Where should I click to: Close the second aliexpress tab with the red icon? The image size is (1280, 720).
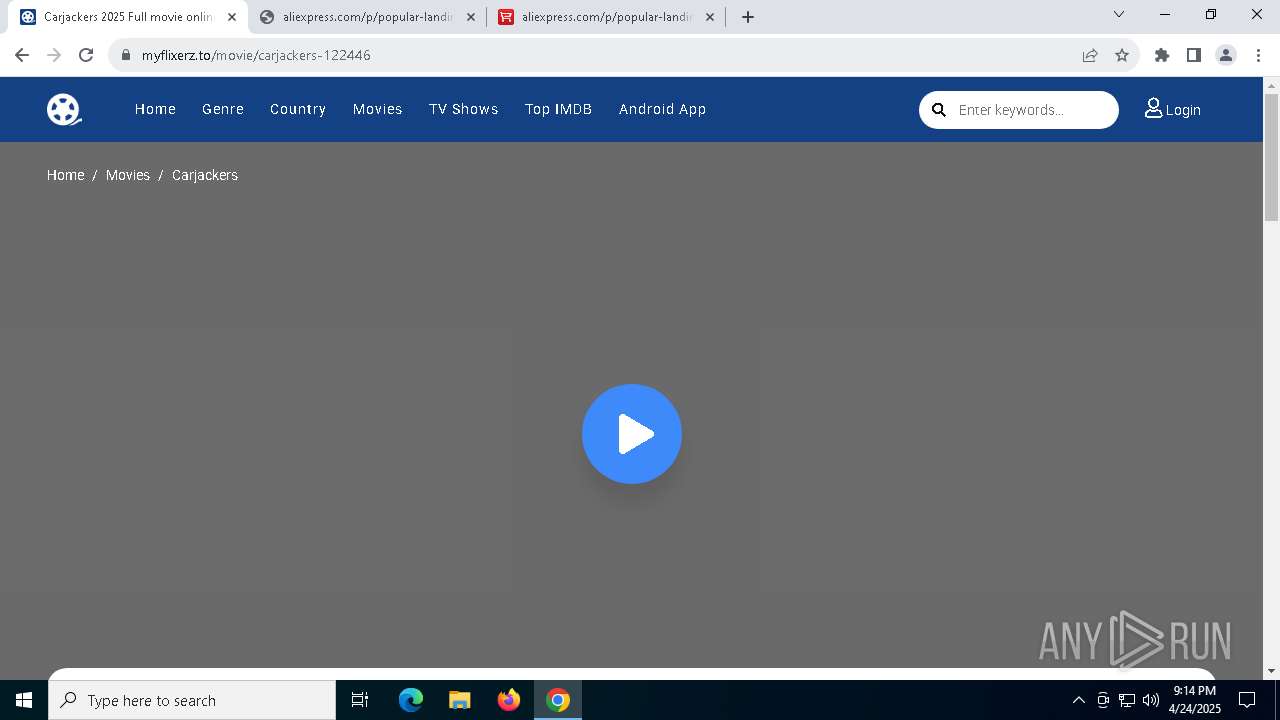click(x=710, y=17)
